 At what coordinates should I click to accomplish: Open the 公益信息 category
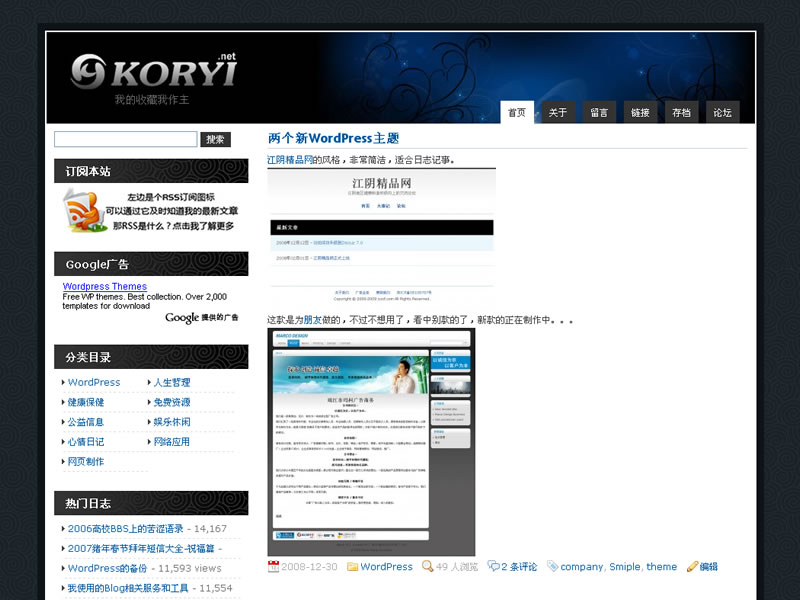pyautogui.click(x=86, y=422)
